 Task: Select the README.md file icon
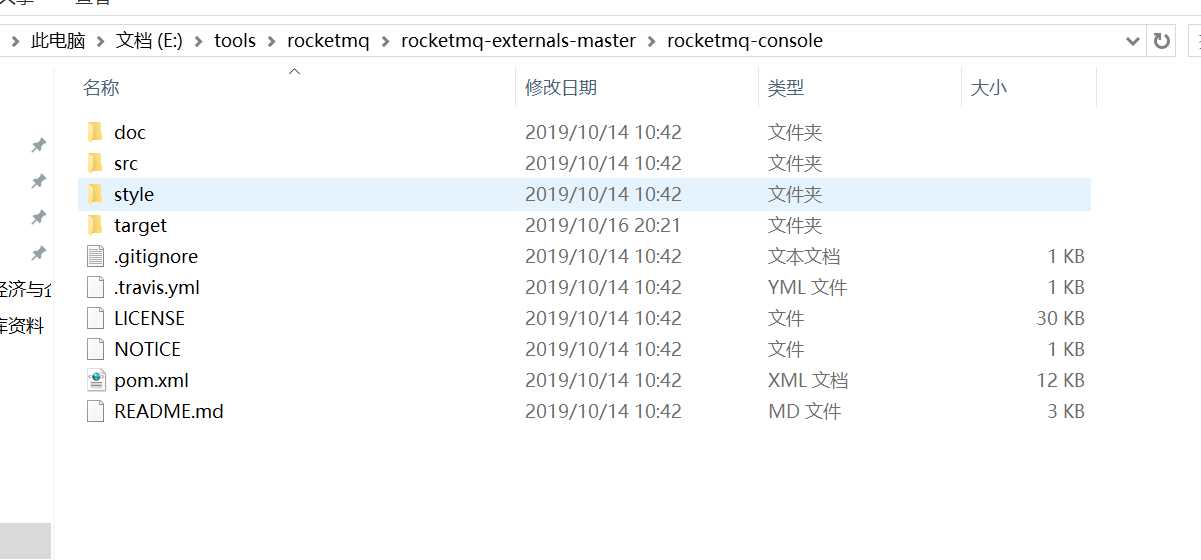[95, 411]
